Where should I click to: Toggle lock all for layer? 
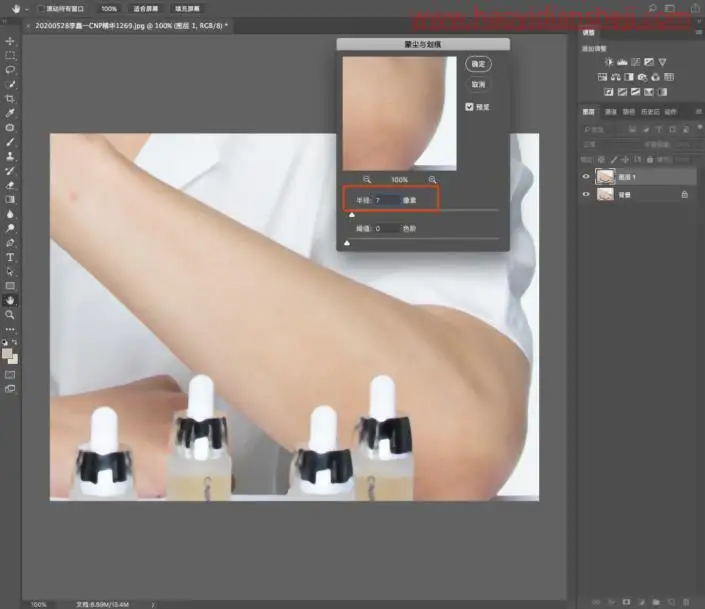[650, 159]
